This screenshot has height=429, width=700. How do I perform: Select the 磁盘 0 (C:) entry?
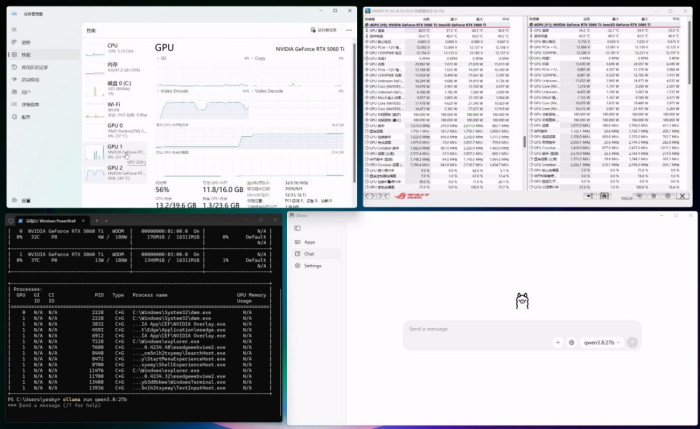pos(116,88)
